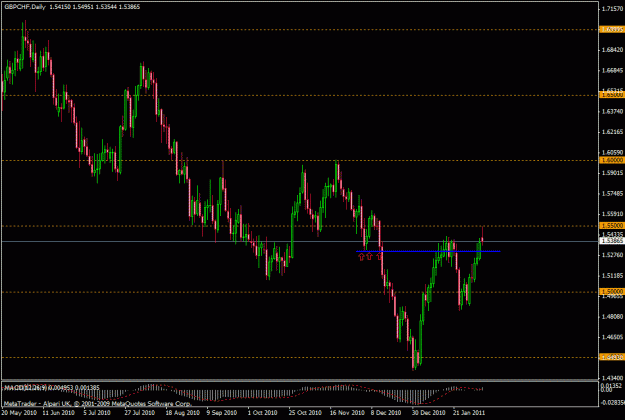Viewport: 625px width, 420px height.
Task: Click the 1.48080 price scale label
Action: click(x=613, y=317)
